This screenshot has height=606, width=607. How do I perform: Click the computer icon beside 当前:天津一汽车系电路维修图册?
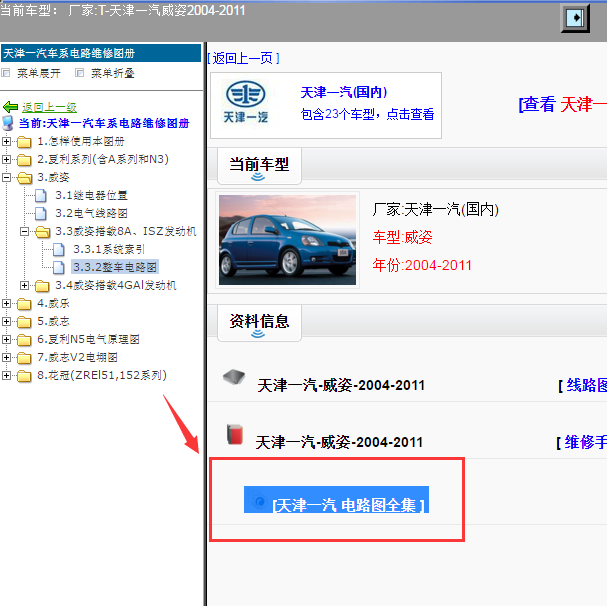tap(8, 123)
